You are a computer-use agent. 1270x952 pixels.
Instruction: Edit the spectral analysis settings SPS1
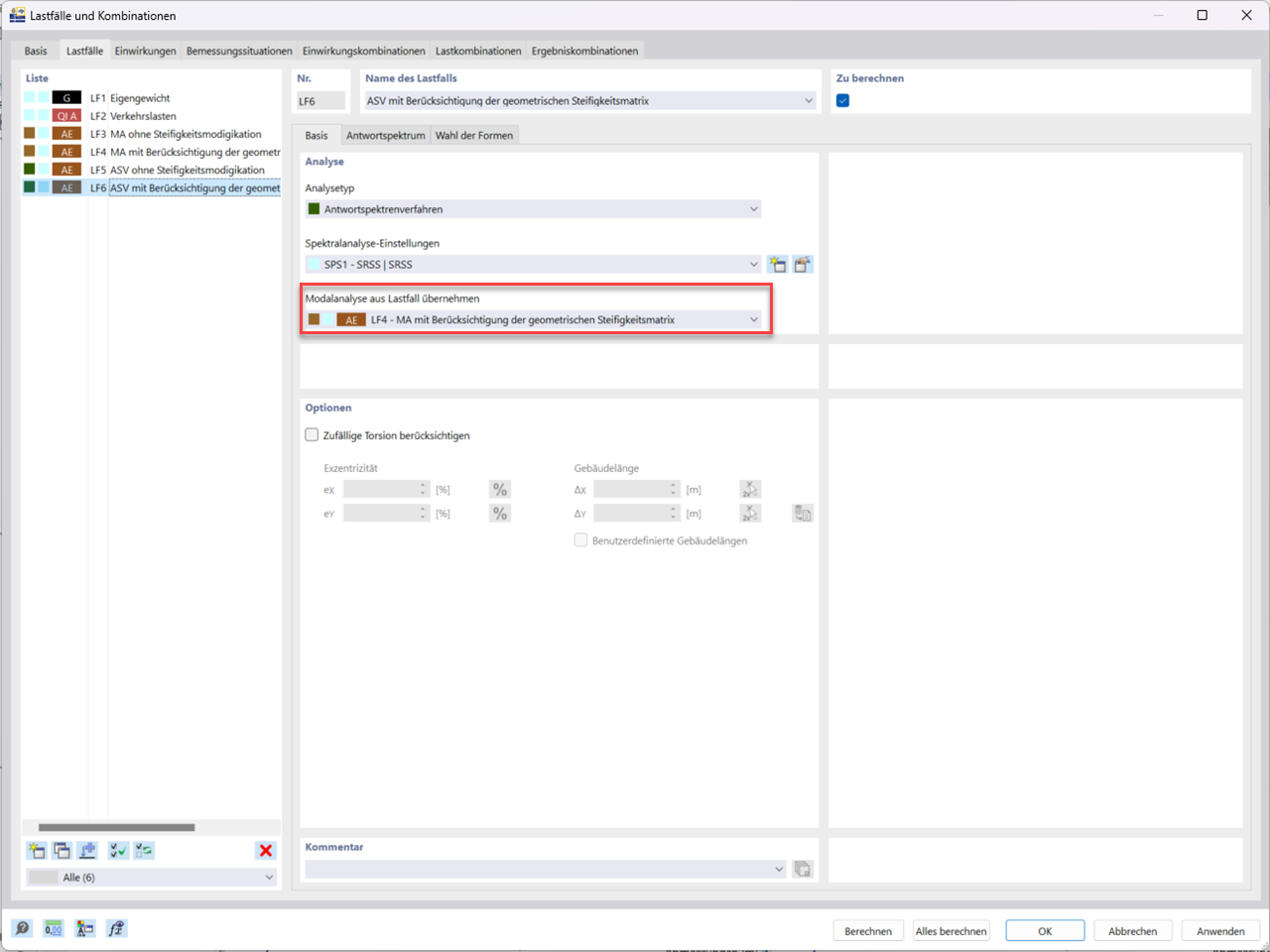click(803, 265)
